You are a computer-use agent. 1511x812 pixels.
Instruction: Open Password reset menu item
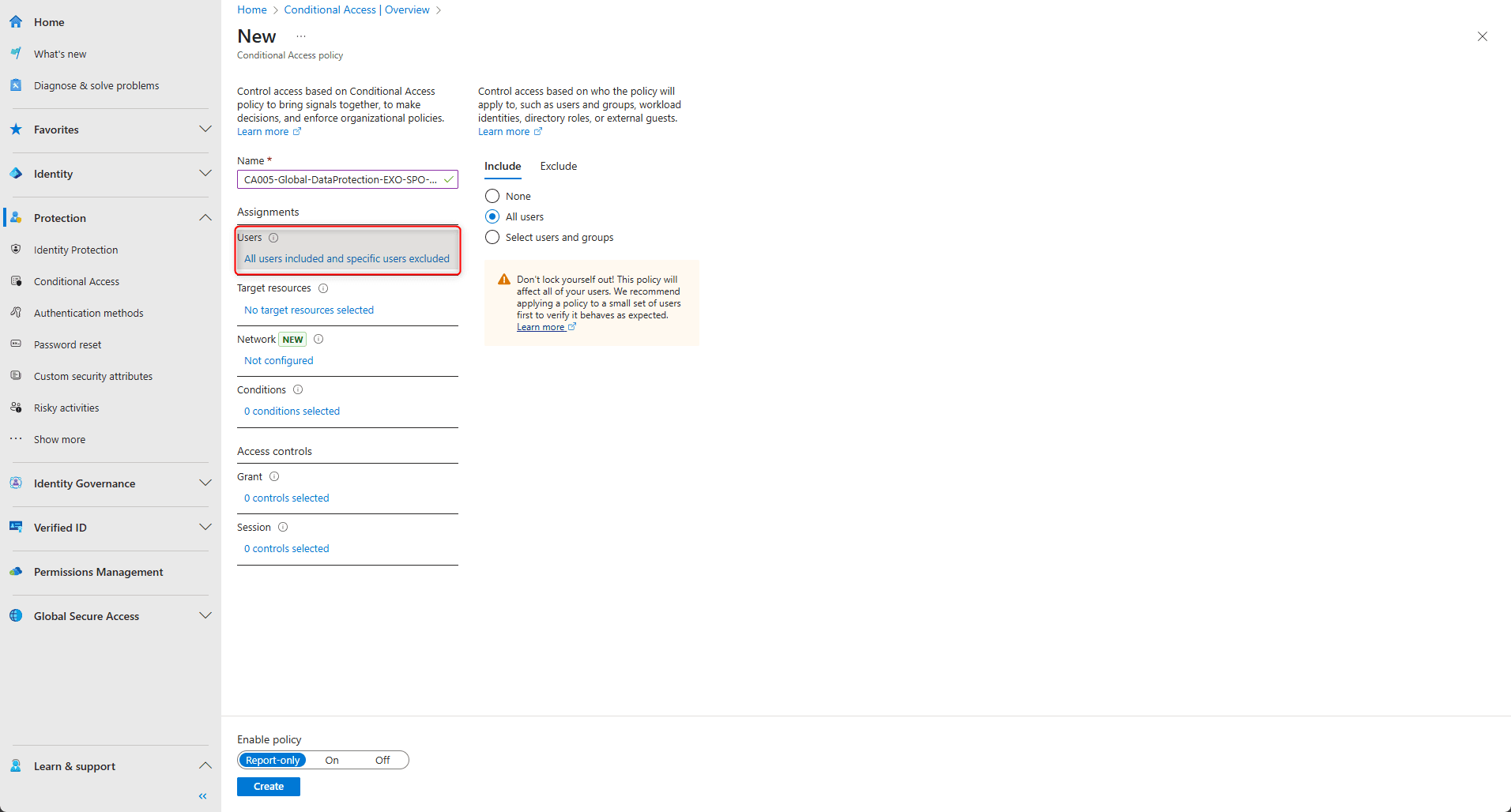[x=67, y=345]
